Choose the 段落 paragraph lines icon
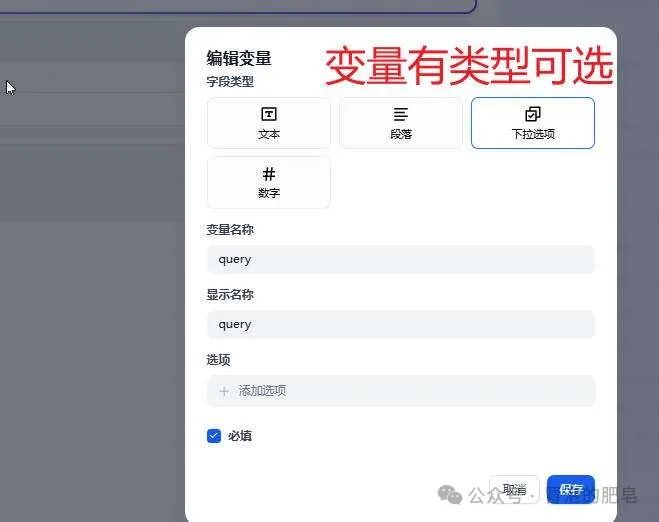659x522 pixels. [400, 114]
